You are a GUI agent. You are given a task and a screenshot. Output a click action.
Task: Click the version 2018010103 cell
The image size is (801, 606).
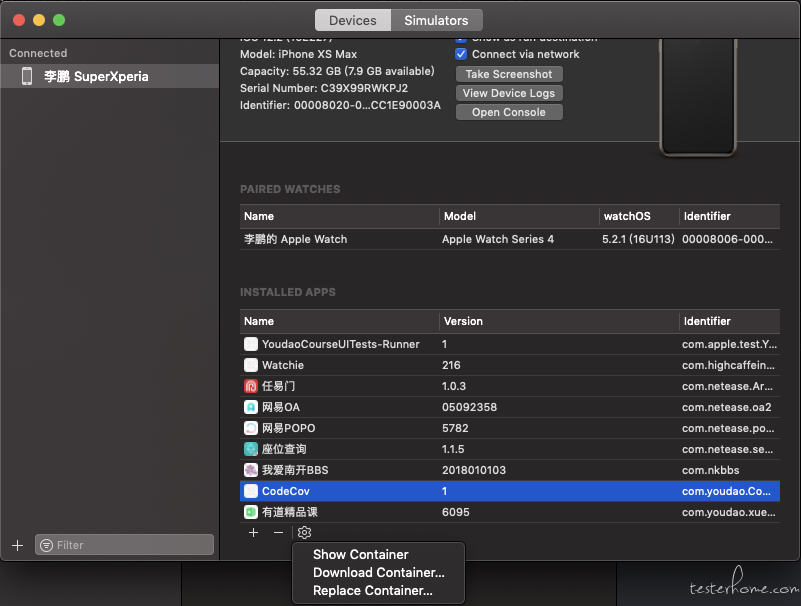(474, 470)
